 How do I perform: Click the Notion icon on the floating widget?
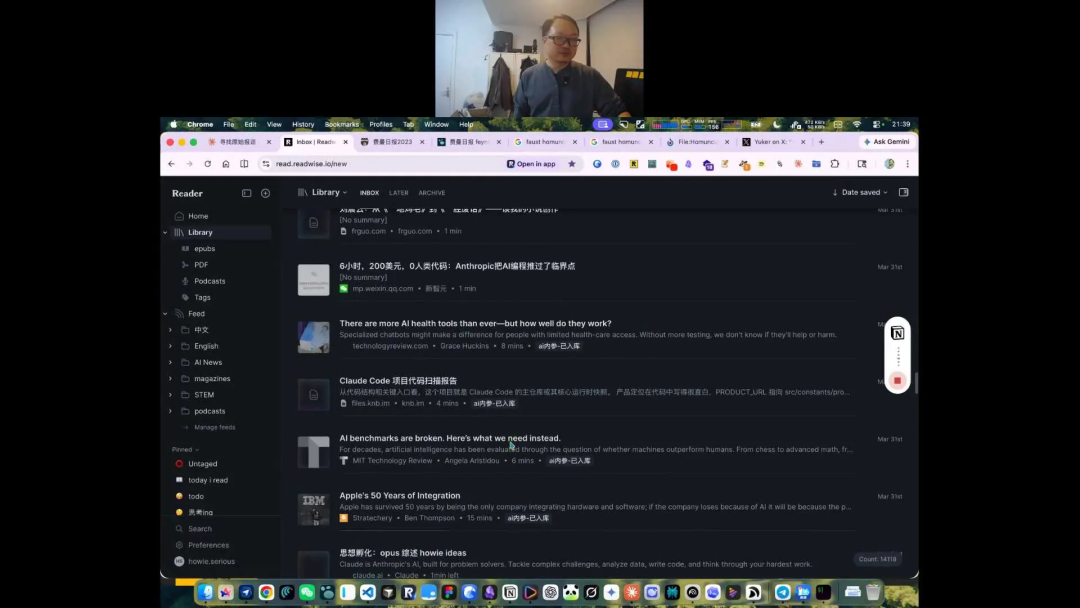(897, 333)
